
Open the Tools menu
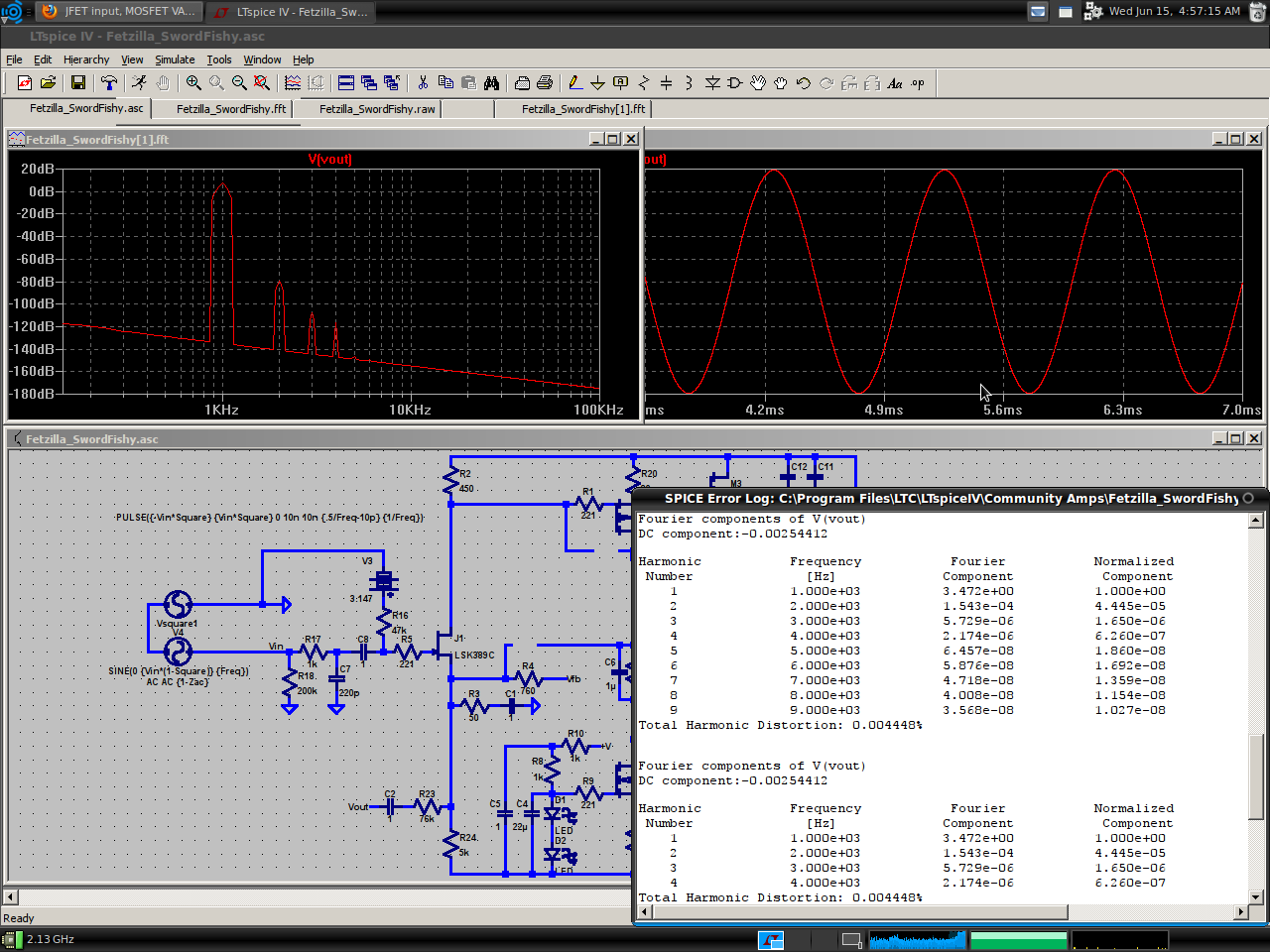[x=219, y=59]
